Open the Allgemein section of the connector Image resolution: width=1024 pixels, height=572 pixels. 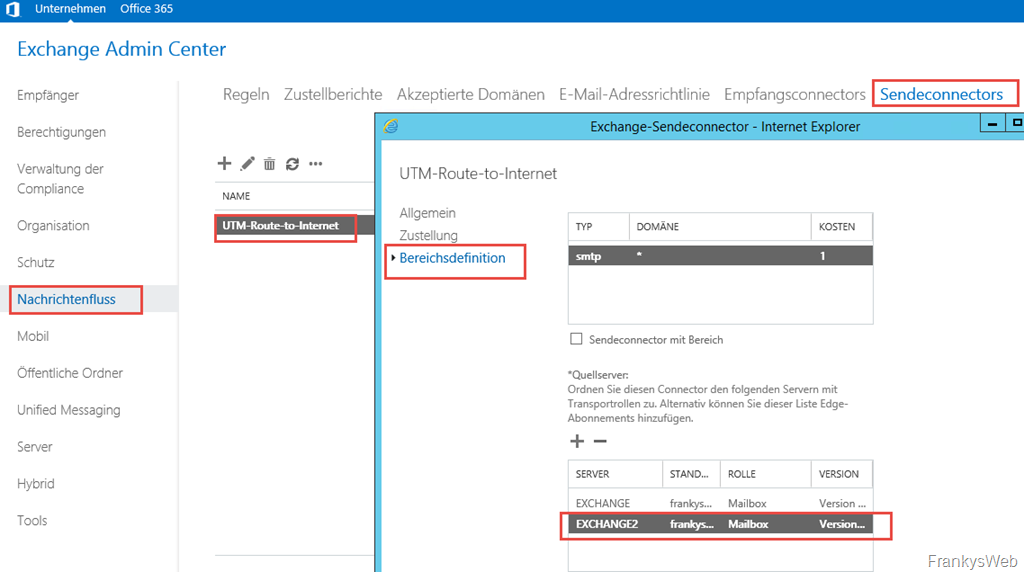click(x=427, y=213)
